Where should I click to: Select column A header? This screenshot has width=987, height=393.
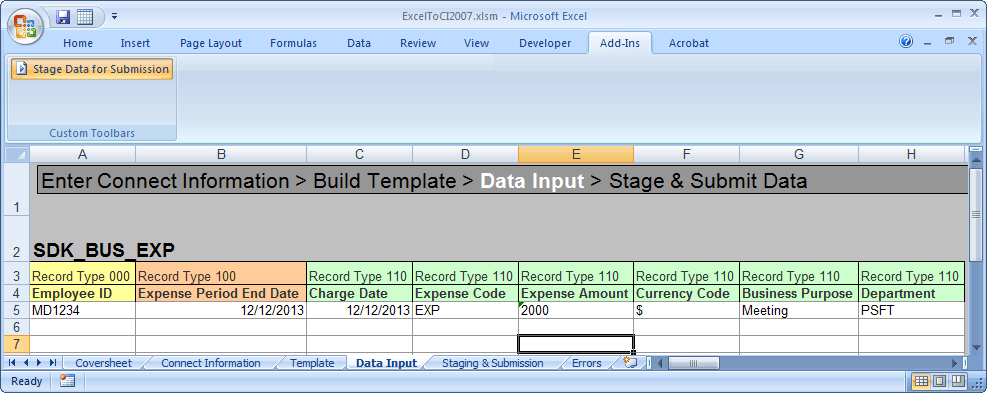82,155
